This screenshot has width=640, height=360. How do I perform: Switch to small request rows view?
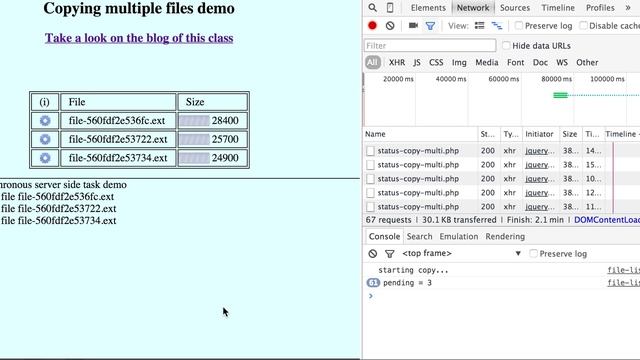497,26
